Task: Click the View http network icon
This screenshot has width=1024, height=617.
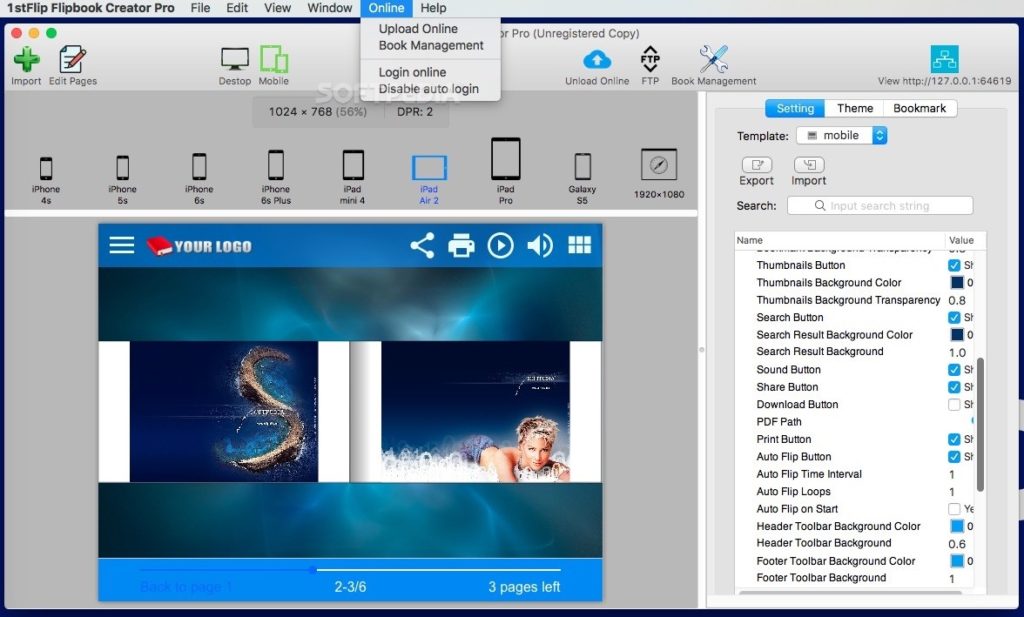Action: tap(944, 59)
